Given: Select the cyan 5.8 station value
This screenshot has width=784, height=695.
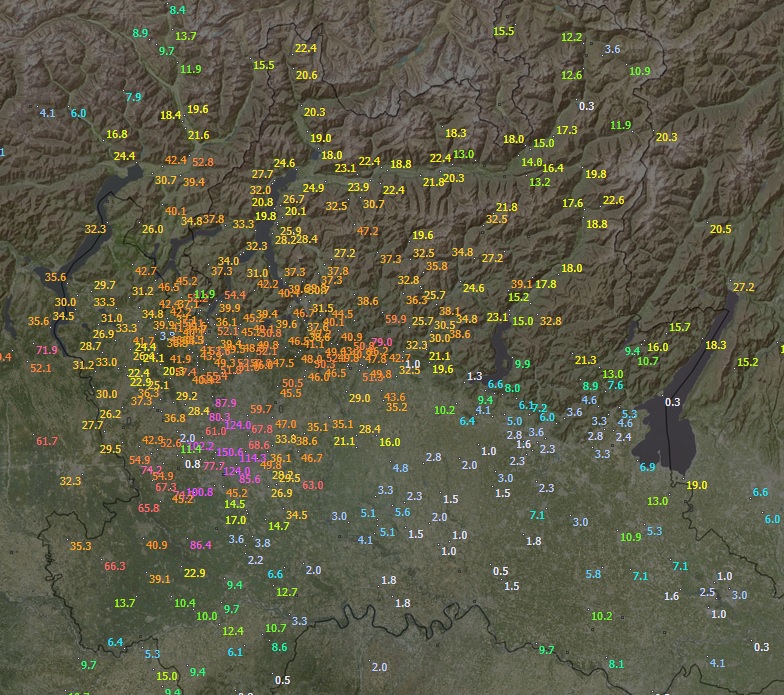Looking at the screenshot, I should pyautogui.click(x=593, y=574).
